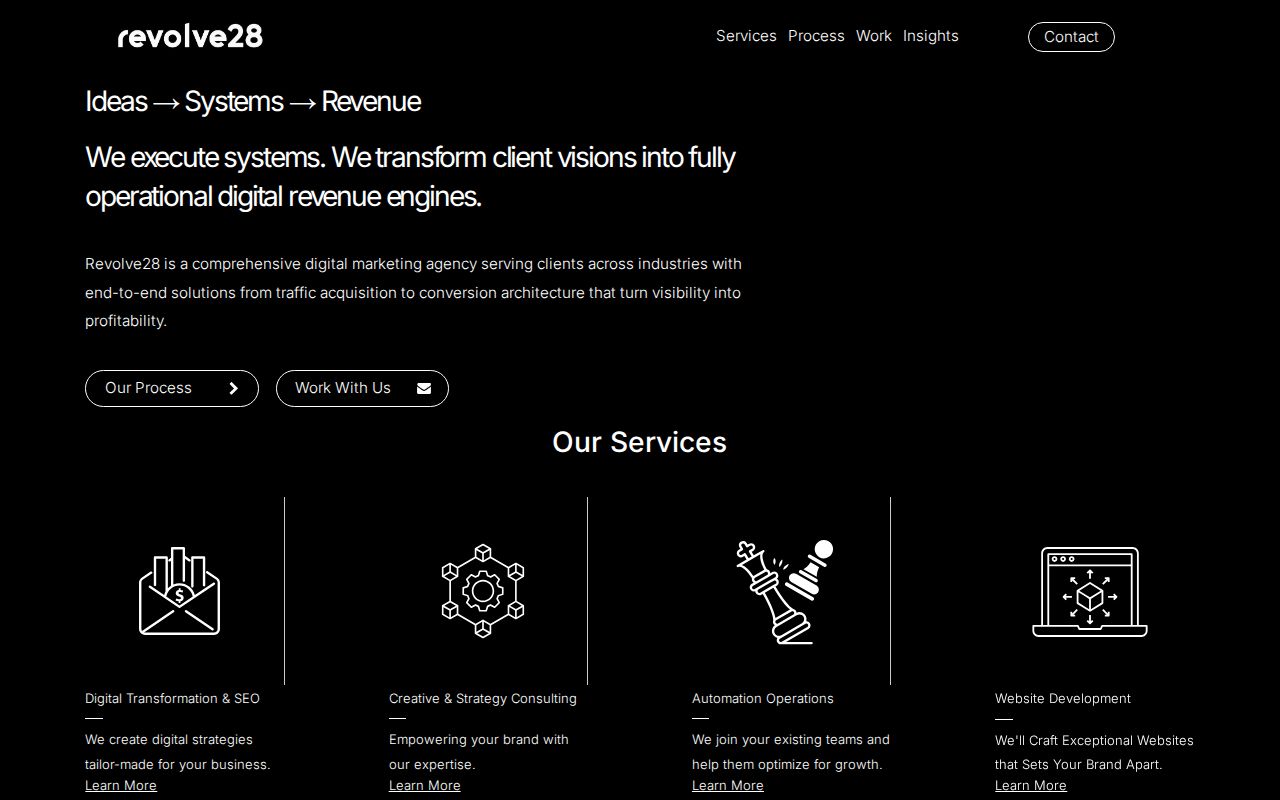1280x800 pixels.
Task: Click the Ideas → Systems → Revenue tagline
Action: pyautogui.click(x=253, y=102)
